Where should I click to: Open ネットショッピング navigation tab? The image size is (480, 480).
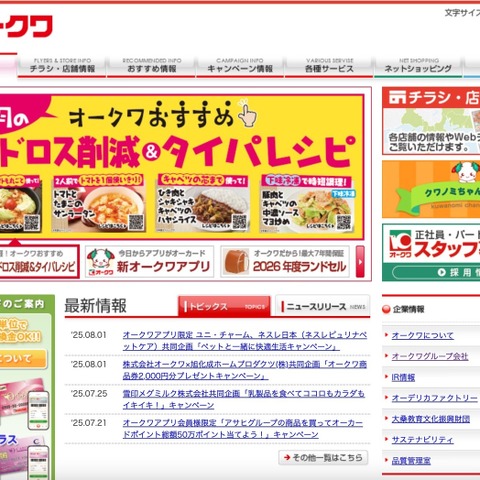point(418,66)
